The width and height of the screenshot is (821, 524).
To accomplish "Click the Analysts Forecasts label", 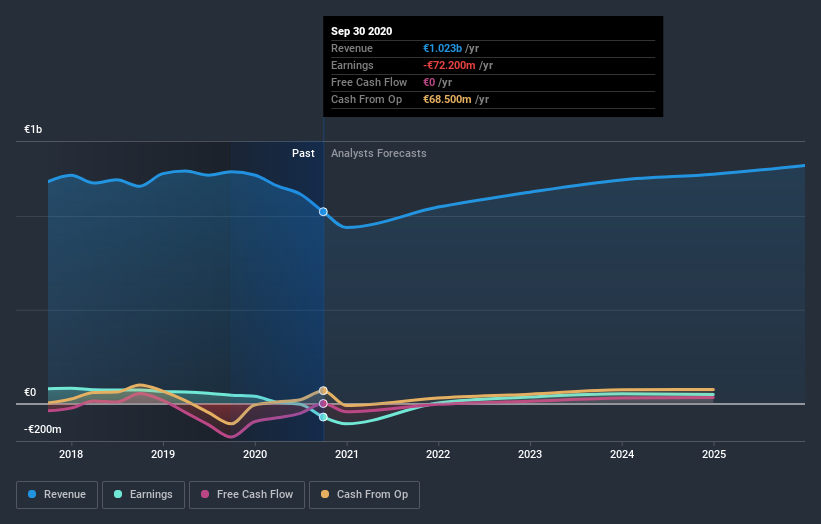I will [379, 153].
